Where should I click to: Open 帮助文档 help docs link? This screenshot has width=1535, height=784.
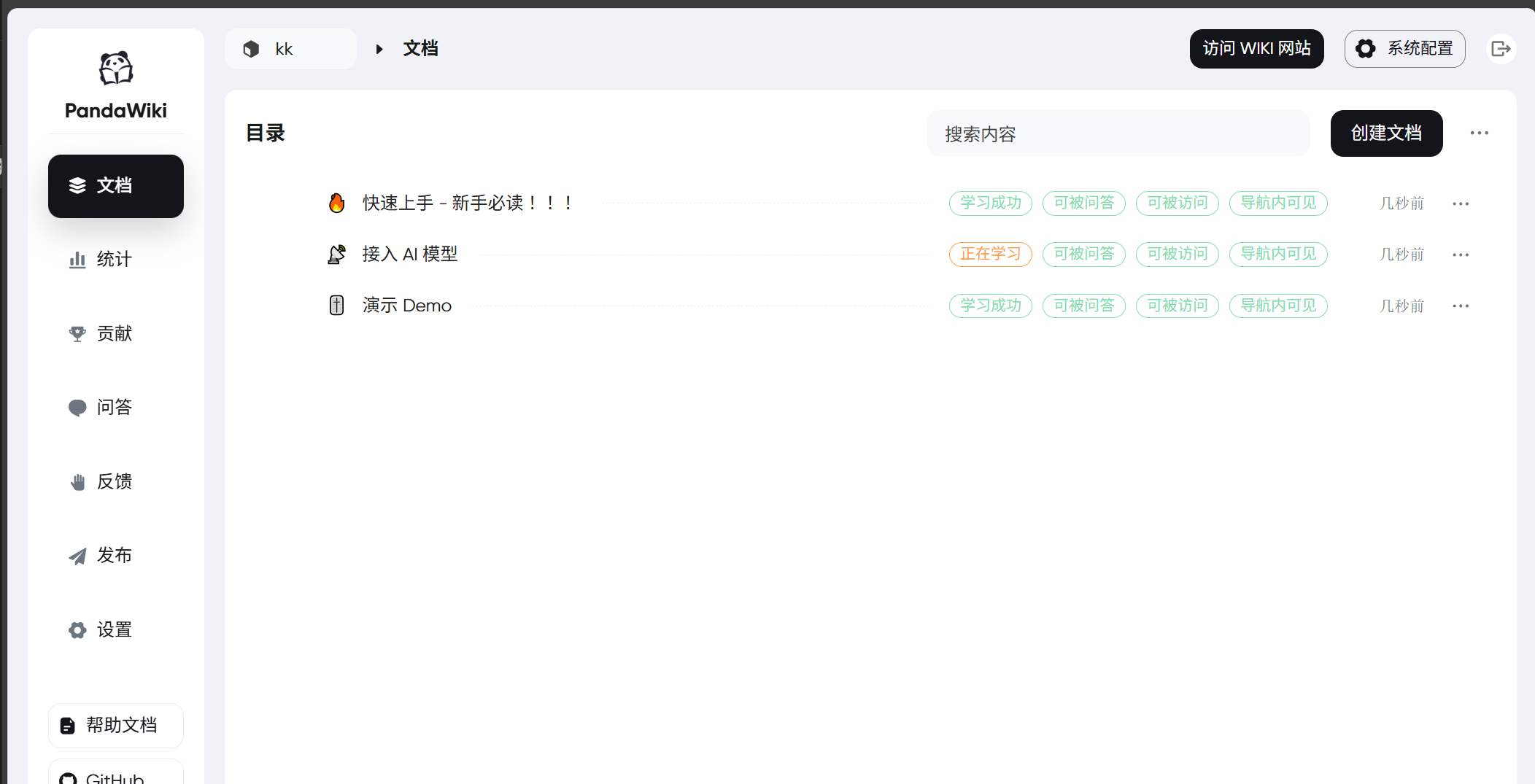pos(116,726)
